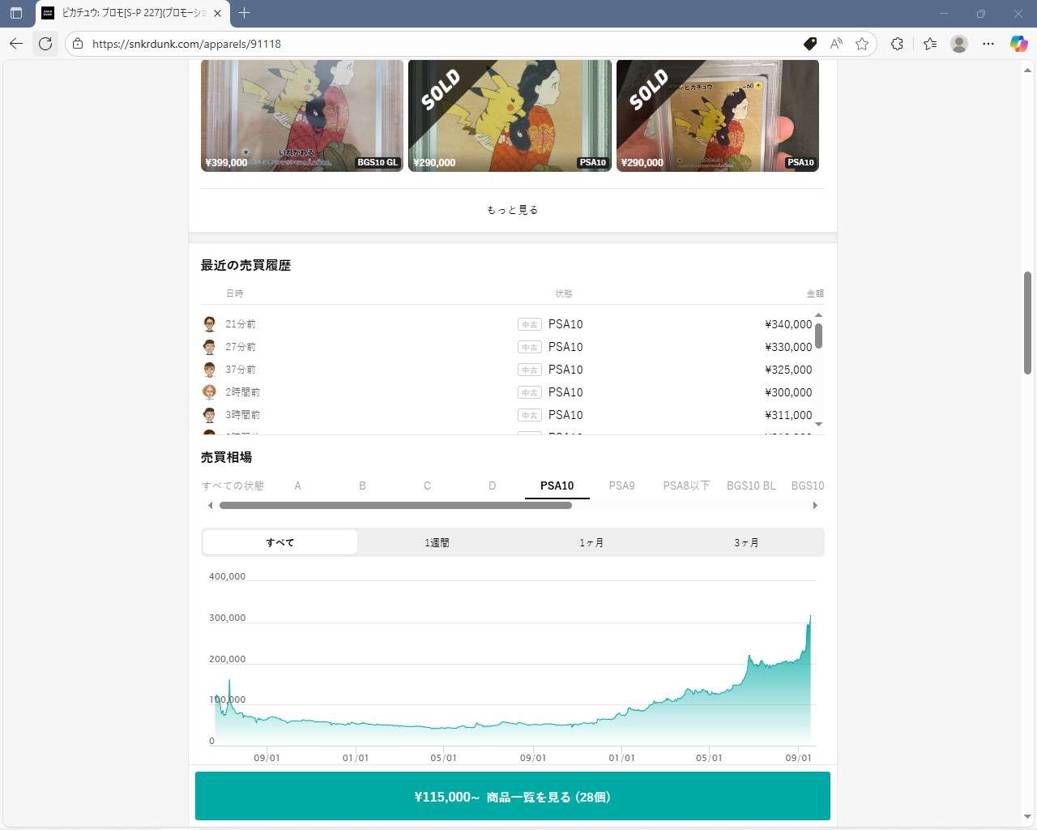Click the read aloud icon

coord(836,44)
